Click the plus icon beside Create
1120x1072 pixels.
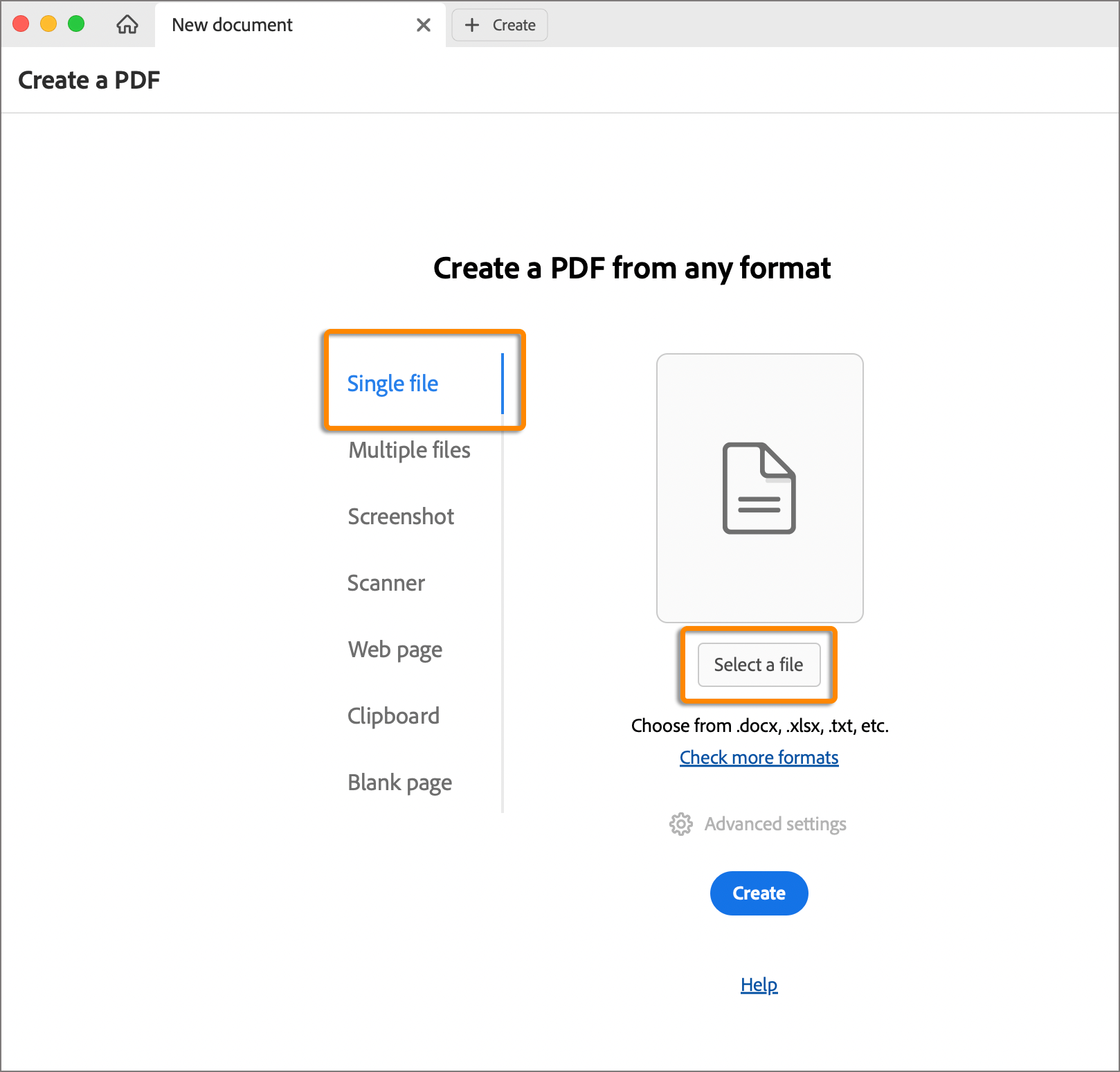[472, 25]
